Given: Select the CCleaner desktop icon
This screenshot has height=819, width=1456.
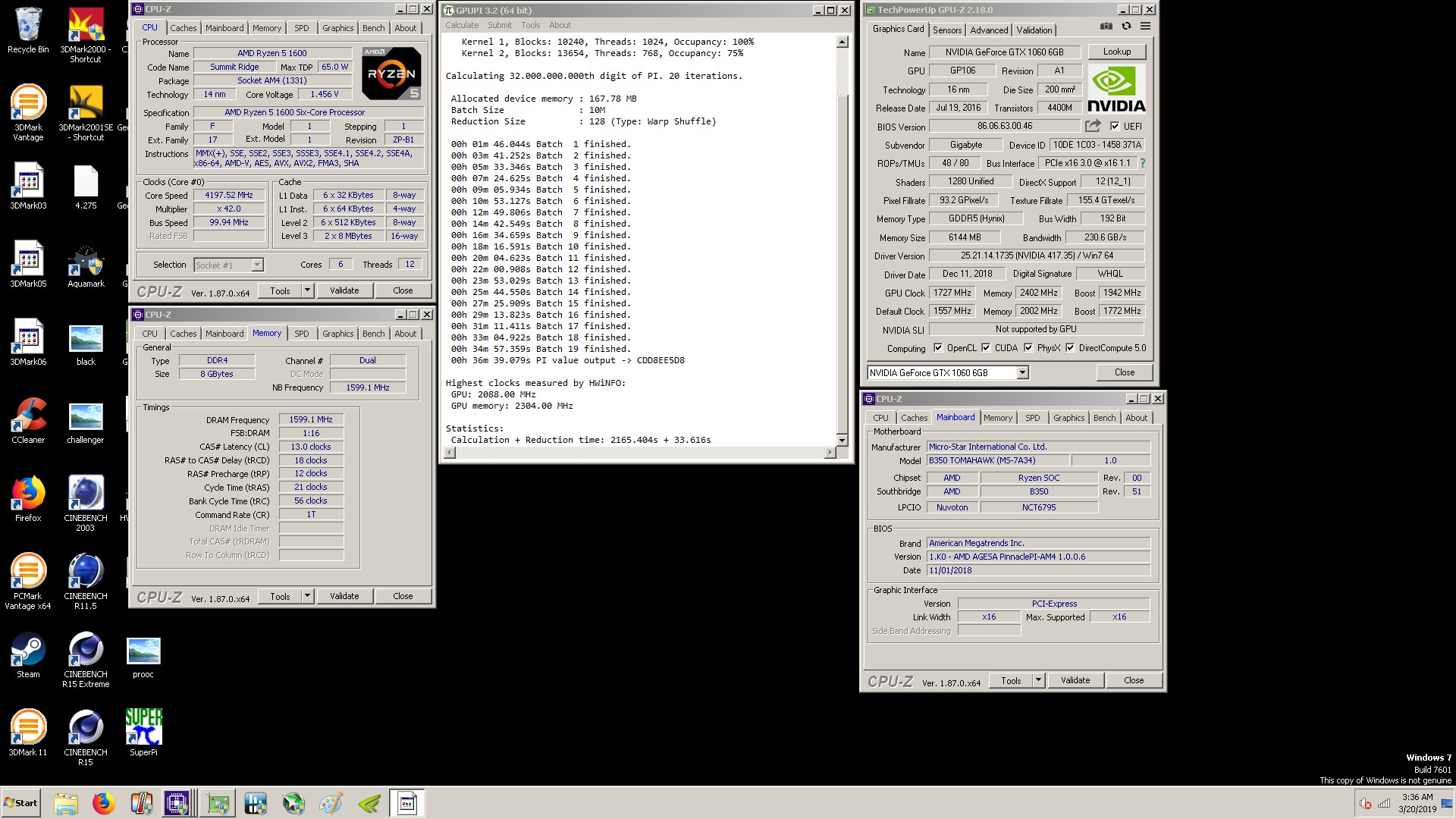Looking at the screenshot, I should 28,421.
